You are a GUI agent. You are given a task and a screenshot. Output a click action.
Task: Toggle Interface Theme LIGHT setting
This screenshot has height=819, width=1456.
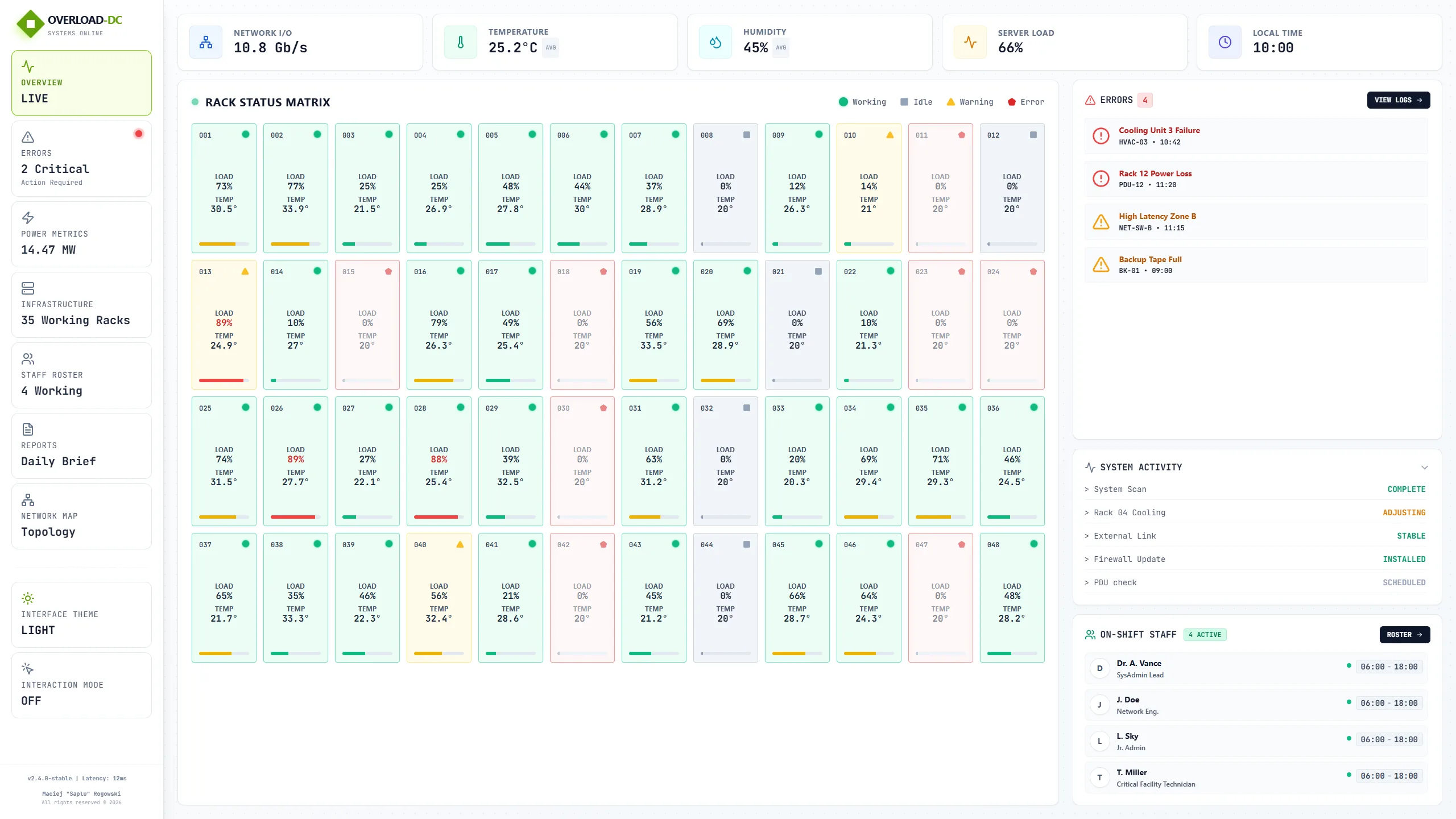(81, 615)
